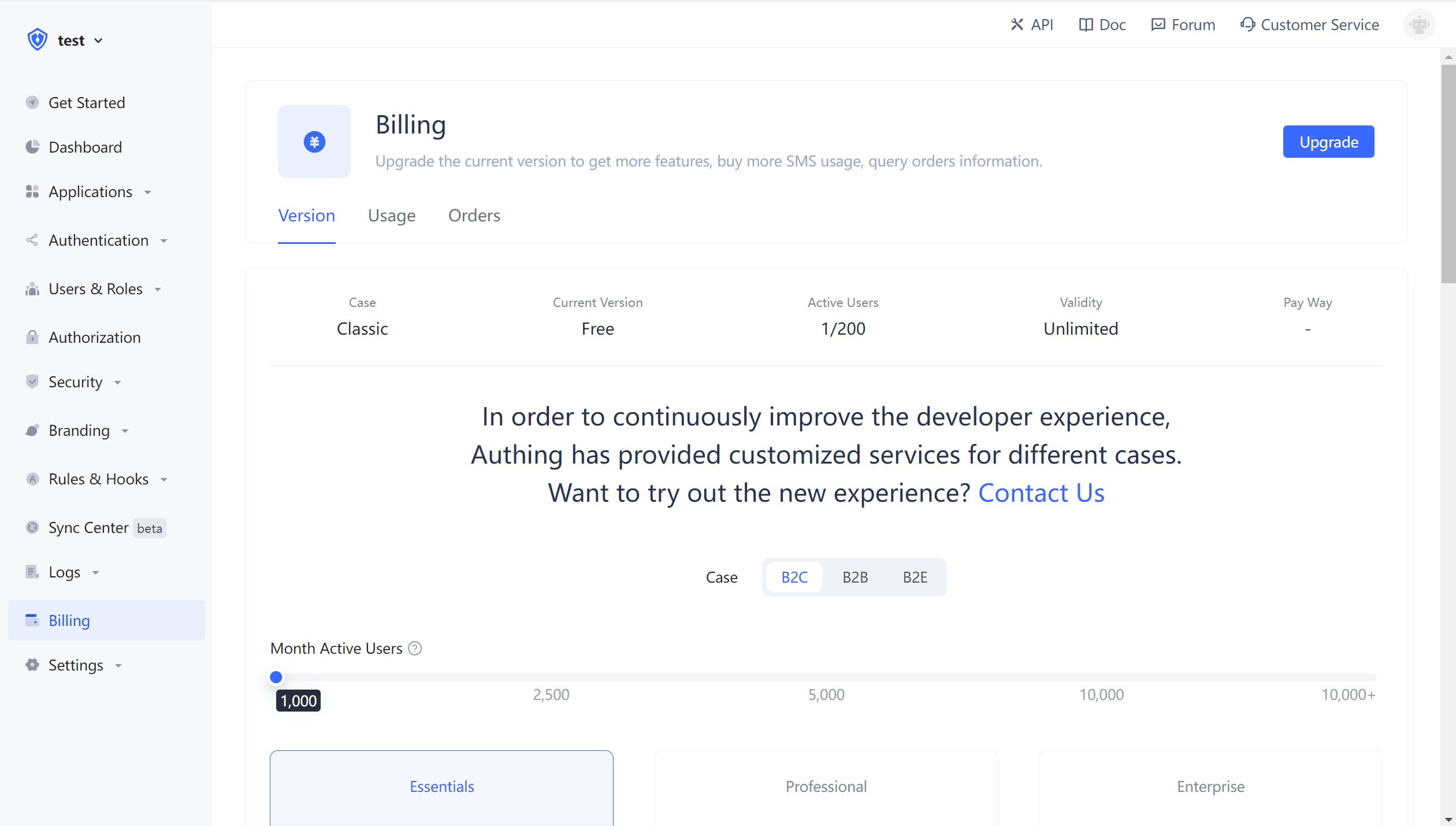The image size is (1456, 826).
Task: Switch case to B2B
Action: tap(855, 577)
